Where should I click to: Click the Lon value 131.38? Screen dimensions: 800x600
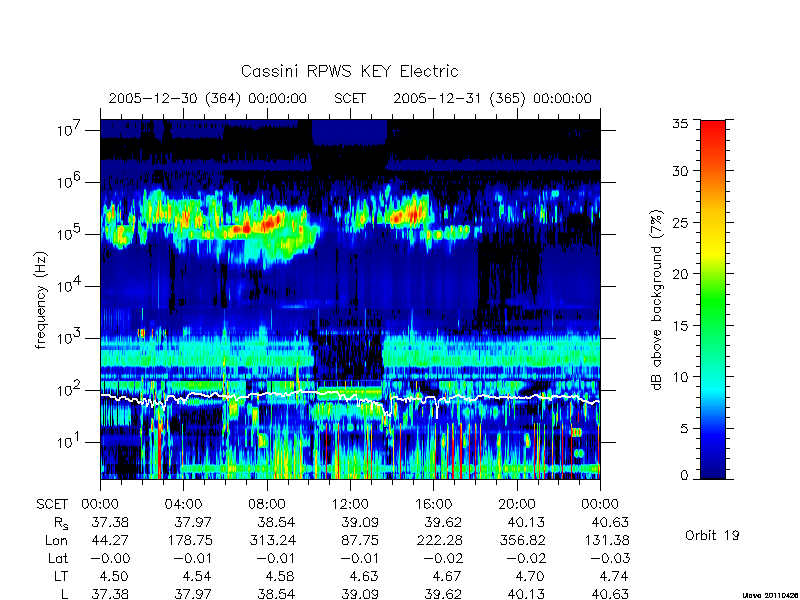[x=606, y=540]
